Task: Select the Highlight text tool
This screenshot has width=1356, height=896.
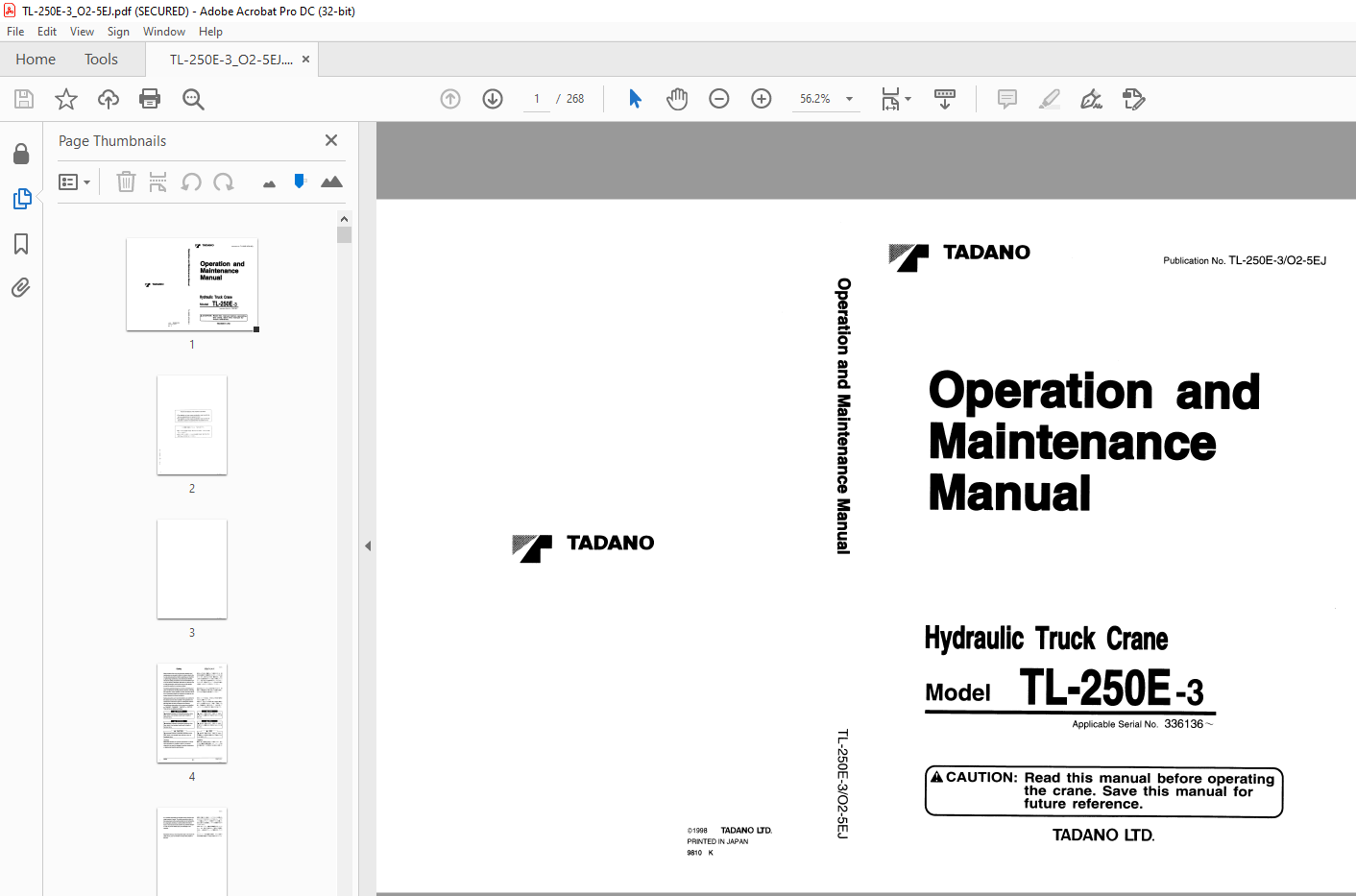Action: pyautogui.click(x=1050, y=99)
